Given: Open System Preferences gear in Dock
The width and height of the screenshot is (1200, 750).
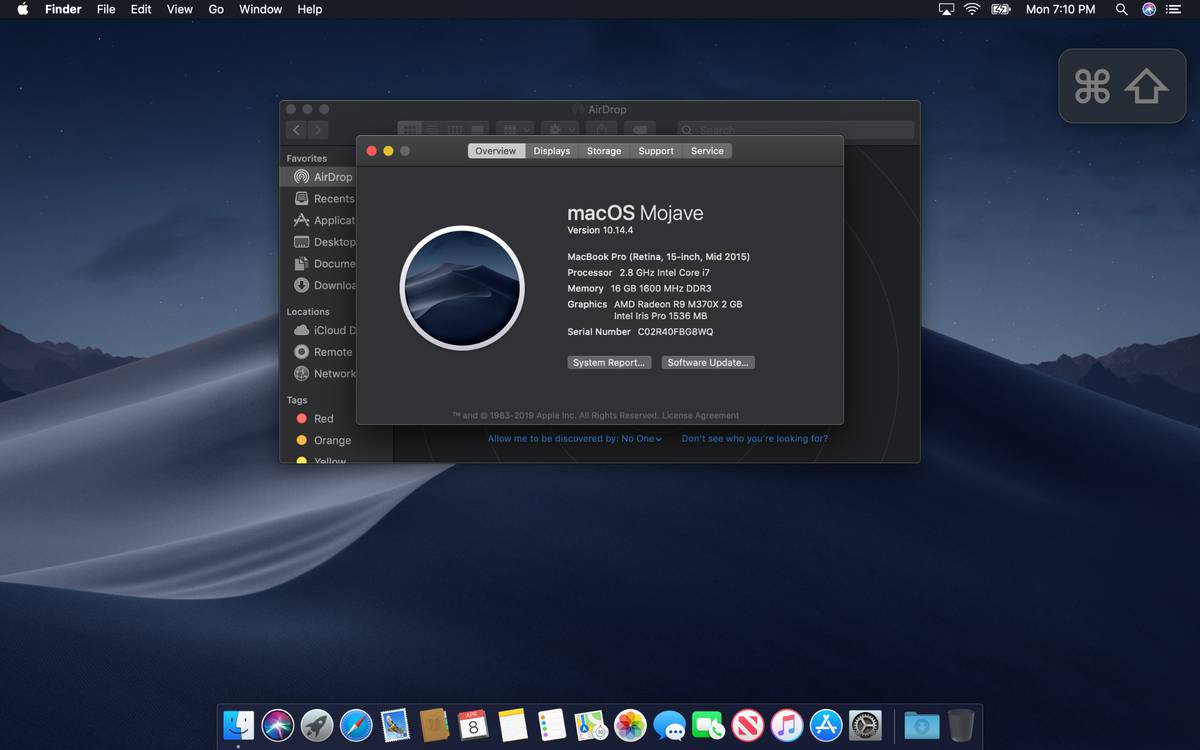Looking at the screenshot, I should (x=865, y=725).
